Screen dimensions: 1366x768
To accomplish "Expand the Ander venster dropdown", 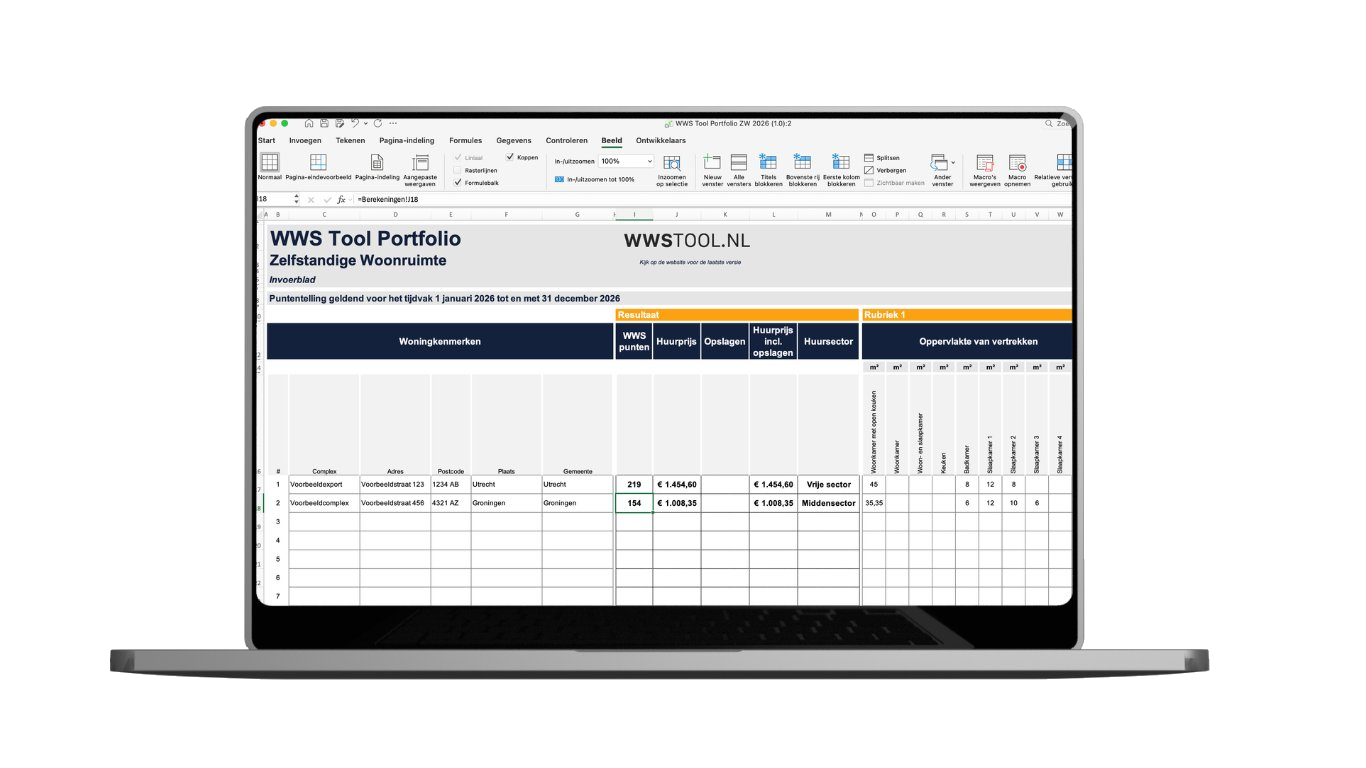I will click(953, 161).
